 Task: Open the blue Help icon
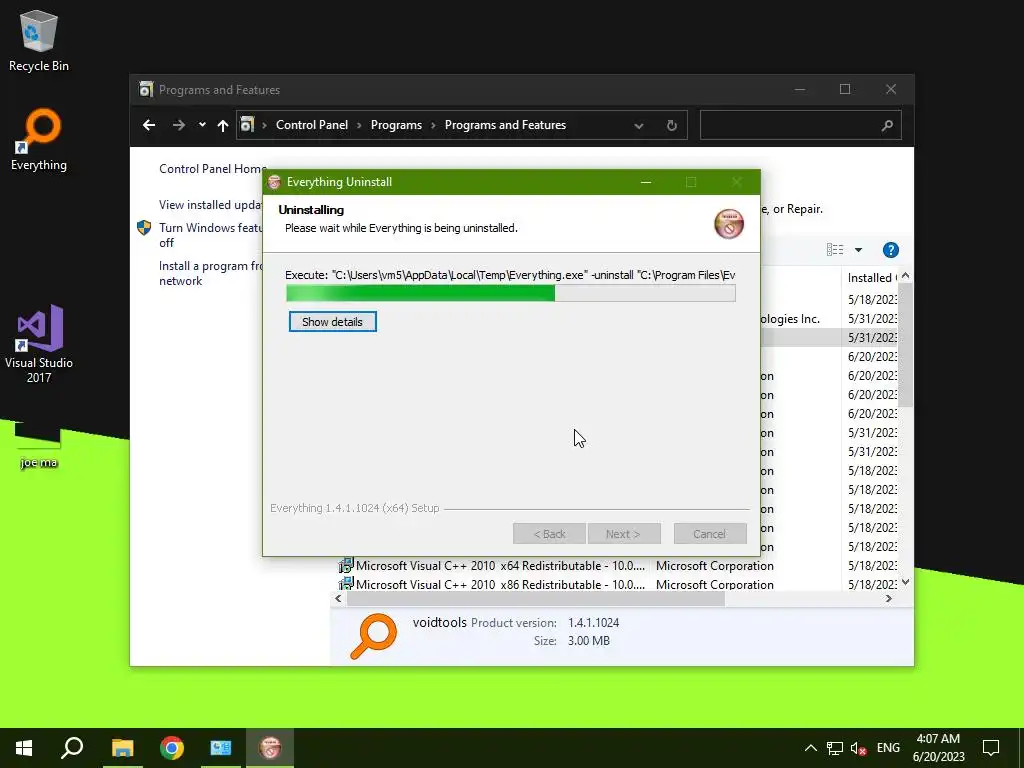click(891, 250)
